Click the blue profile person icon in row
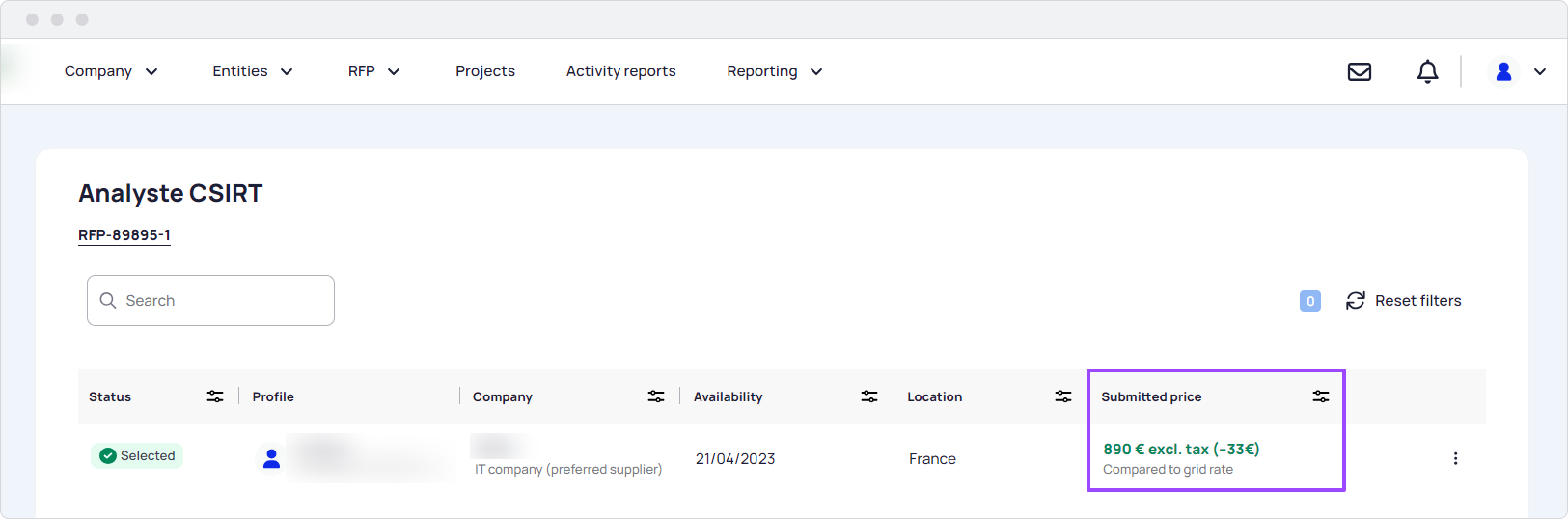The image size is (1568, 519). pos(271,459)
